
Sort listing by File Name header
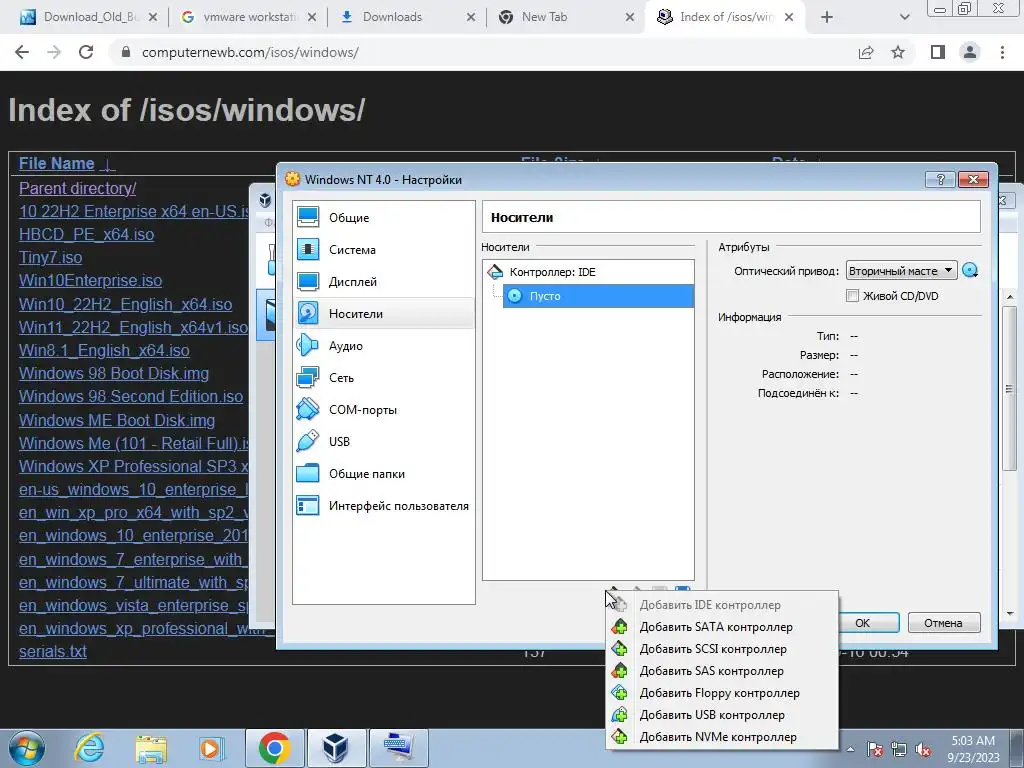[x=57, y=163]
